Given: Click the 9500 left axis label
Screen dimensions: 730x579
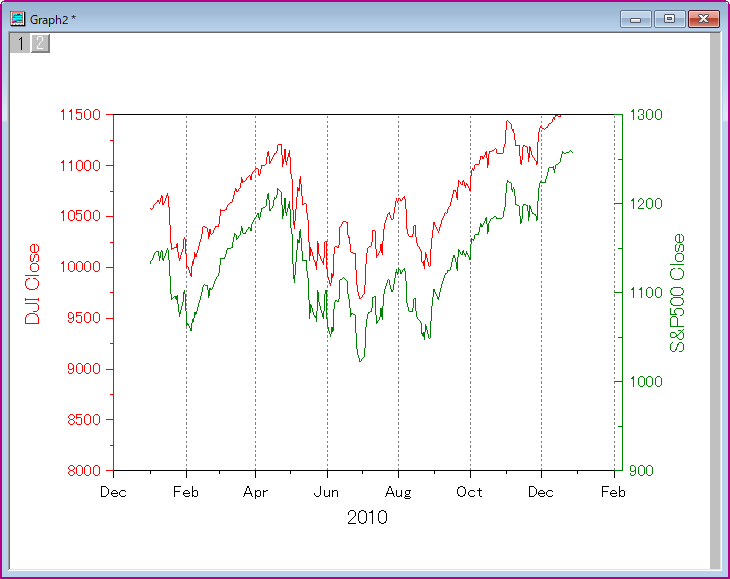Looking at the screenshot, I should pos(84,318).
